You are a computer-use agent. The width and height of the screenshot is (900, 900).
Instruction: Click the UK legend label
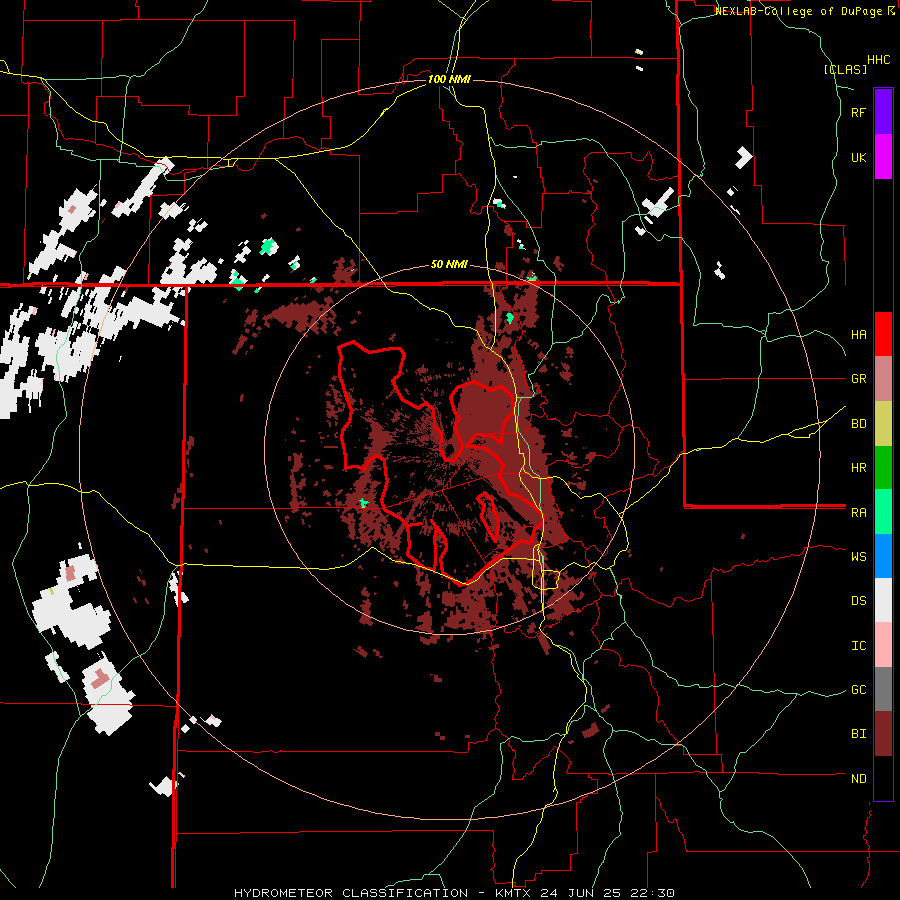858,157
